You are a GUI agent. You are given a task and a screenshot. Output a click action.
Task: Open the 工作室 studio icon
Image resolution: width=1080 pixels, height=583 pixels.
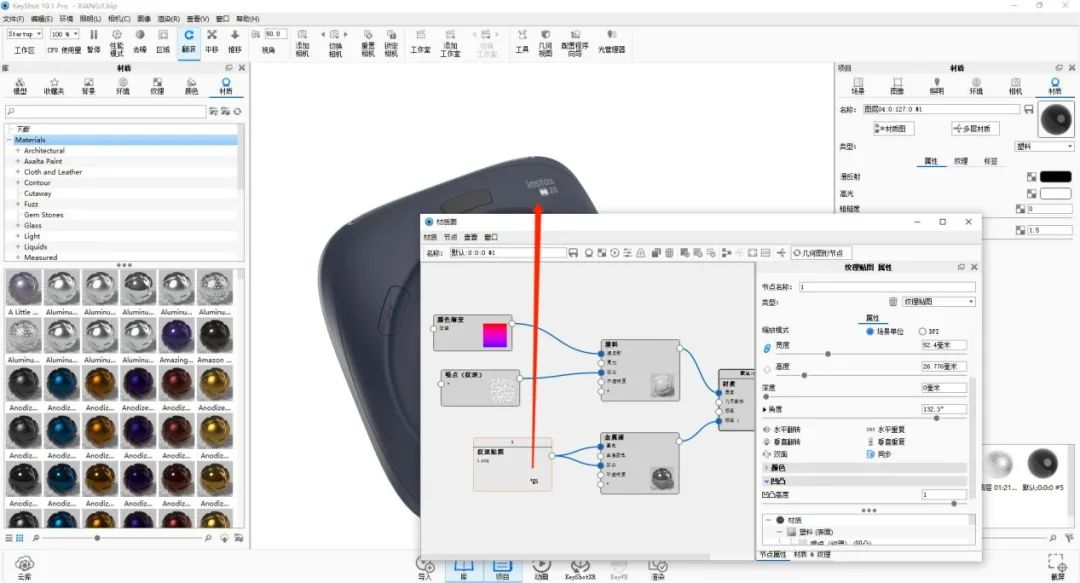click(421, 35)
